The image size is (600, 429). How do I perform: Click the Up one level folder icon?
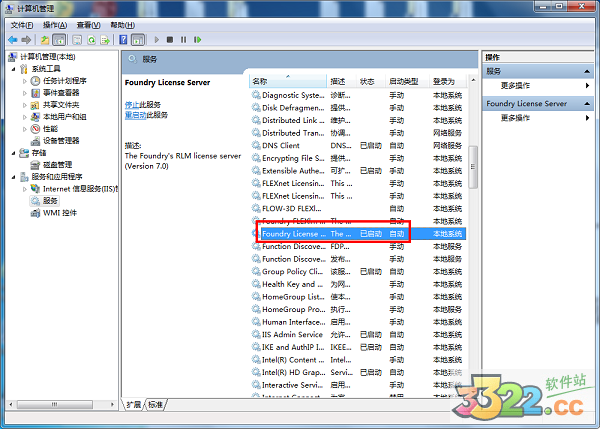coord(45,39)
